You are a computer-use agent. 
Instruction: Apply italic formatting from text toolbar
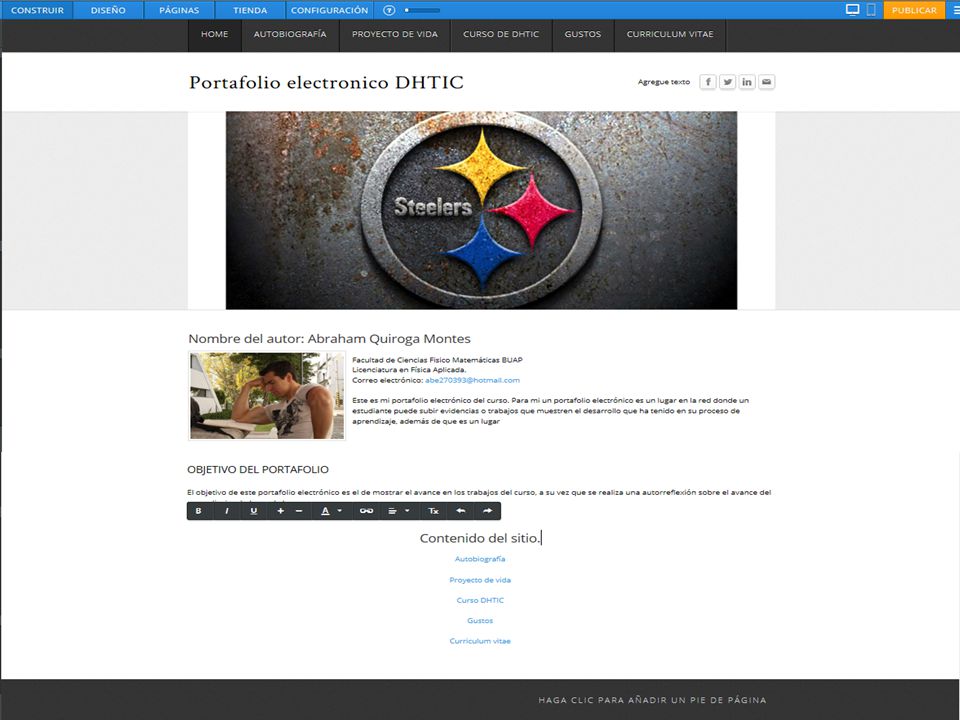click(x=227, y=511)
